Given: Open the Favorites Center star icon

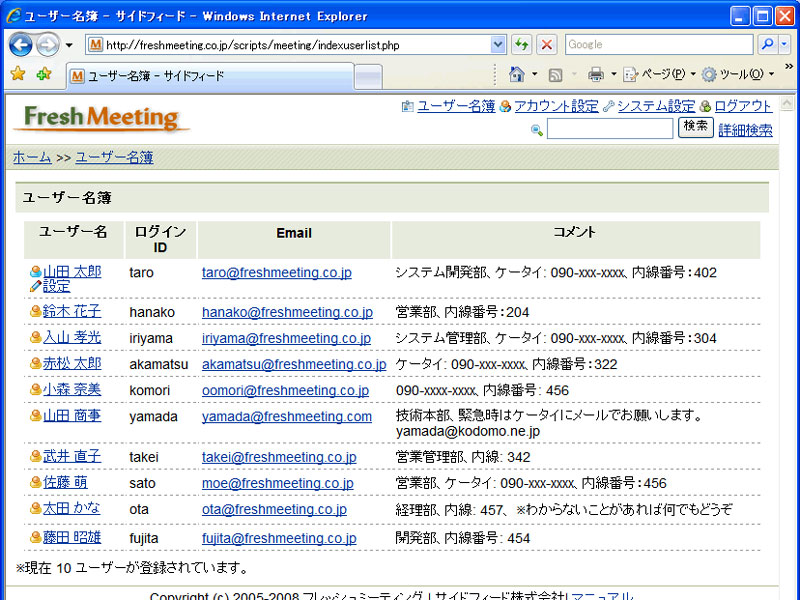Looking at the screenshot, I should click(17, 75).
